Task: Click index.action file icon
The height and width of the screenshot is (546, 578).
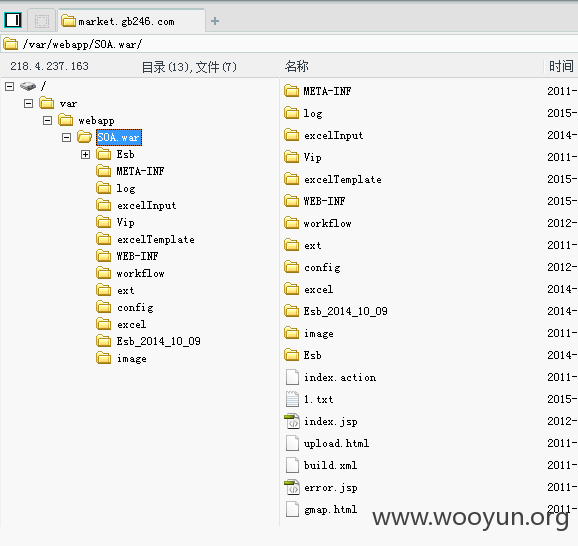Action: coord(292,377)
